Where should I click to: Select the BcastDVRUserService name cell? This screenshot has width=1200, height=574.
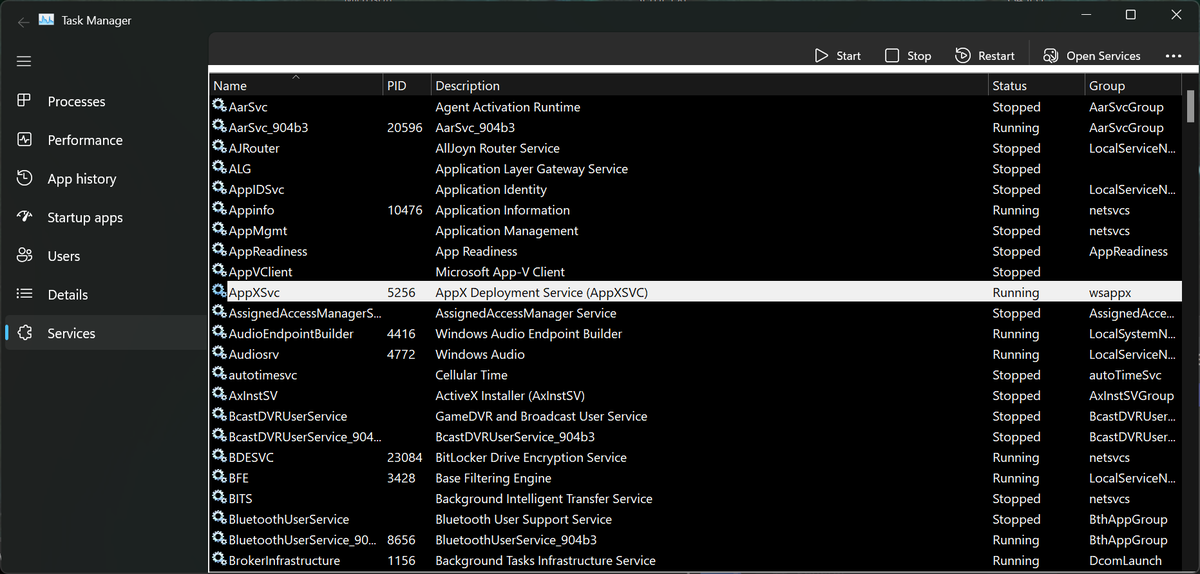[x=288, y=416]
